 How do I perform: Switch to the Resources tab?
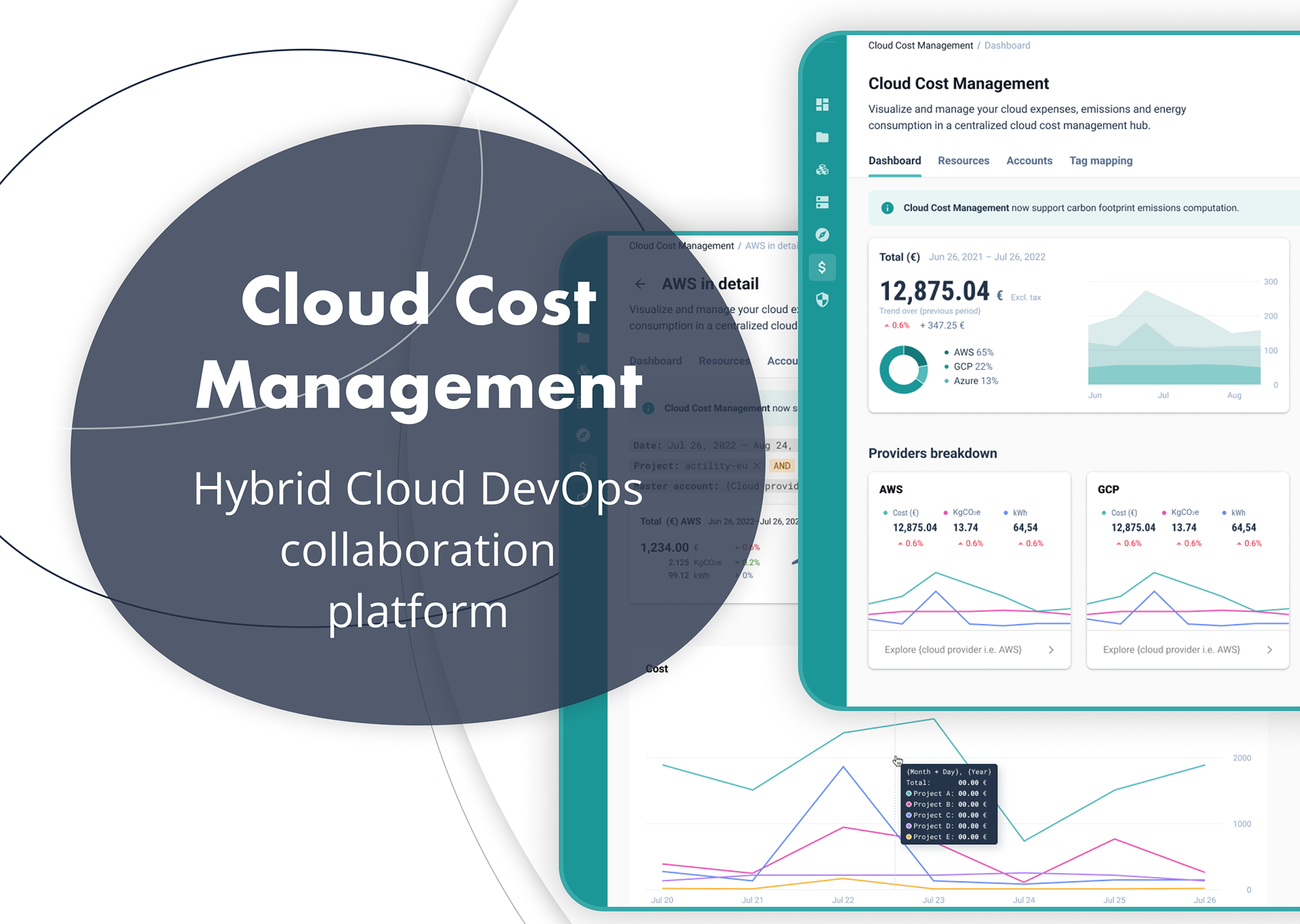tap(963, 160)
